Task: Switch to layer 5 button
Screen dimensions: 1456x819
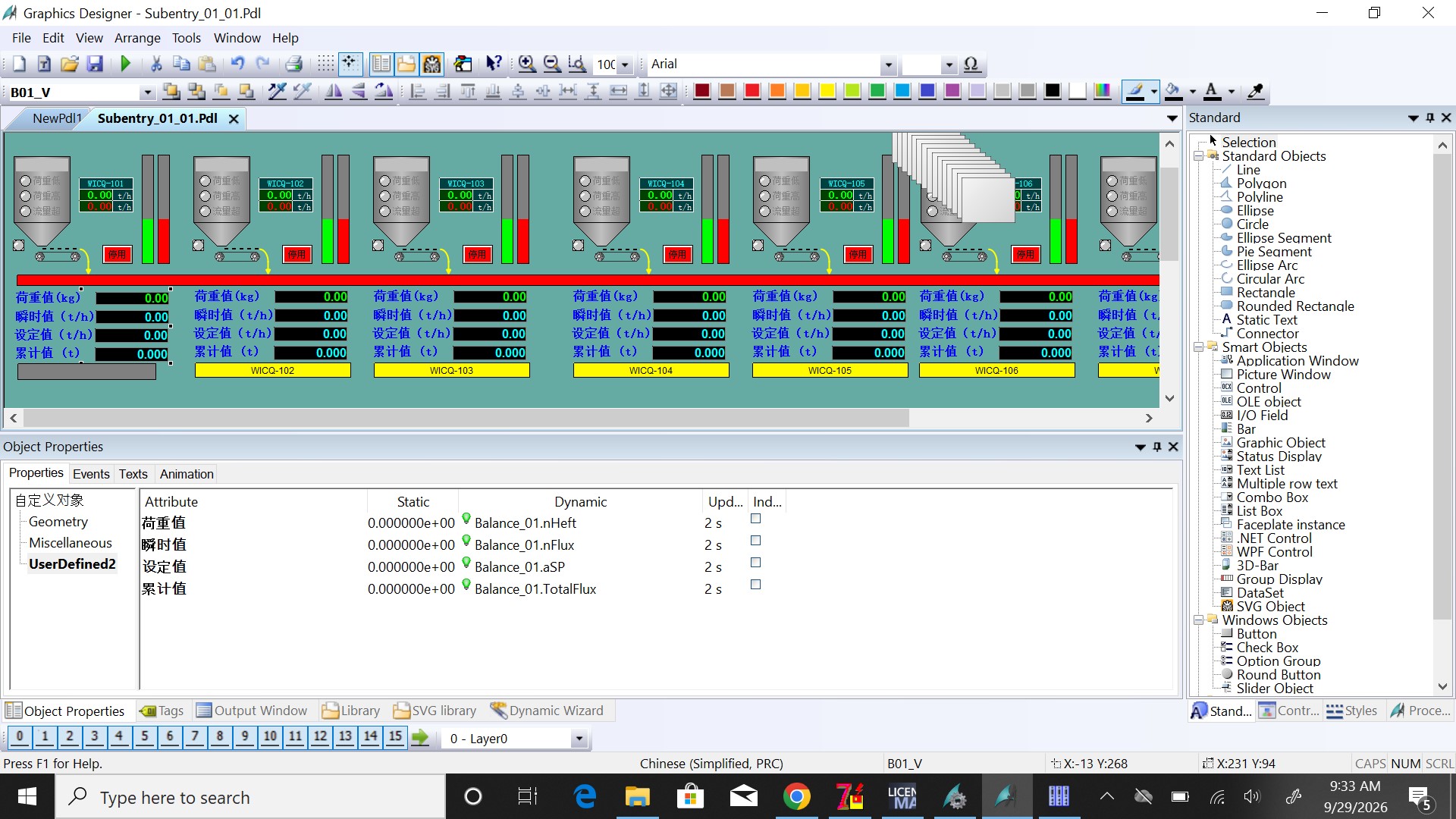Action: click(144, 737)
